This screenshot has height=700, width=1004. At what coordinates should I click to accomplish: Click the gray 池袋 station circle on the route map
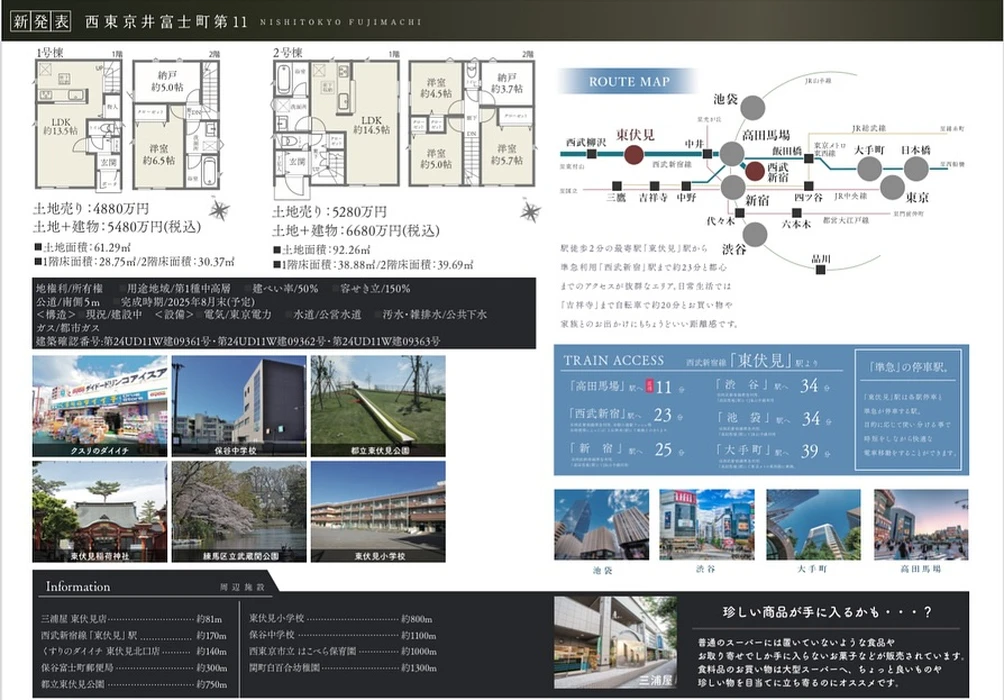pos(753,108)
